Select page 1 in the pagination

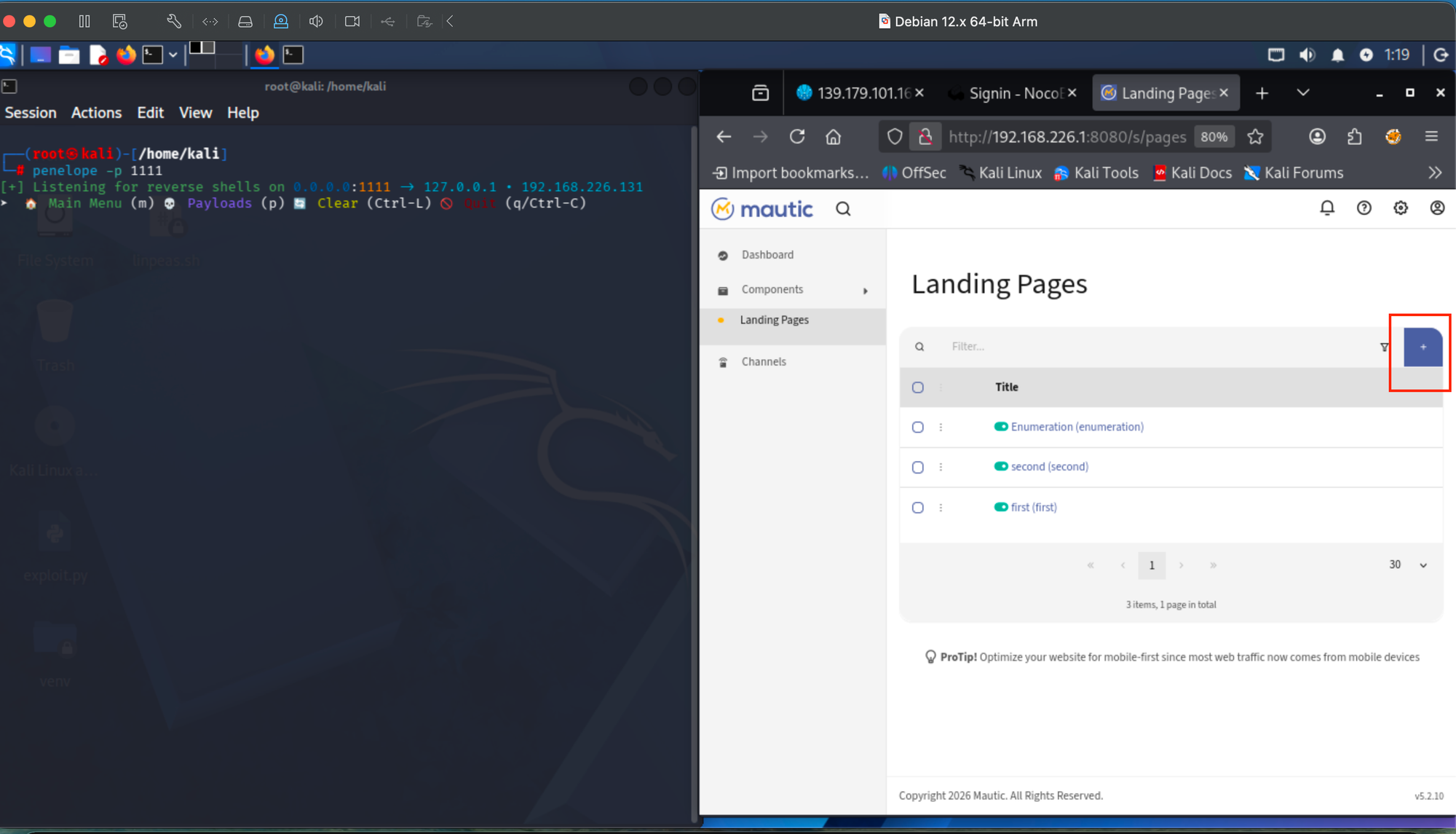[x=1152, y=565]
